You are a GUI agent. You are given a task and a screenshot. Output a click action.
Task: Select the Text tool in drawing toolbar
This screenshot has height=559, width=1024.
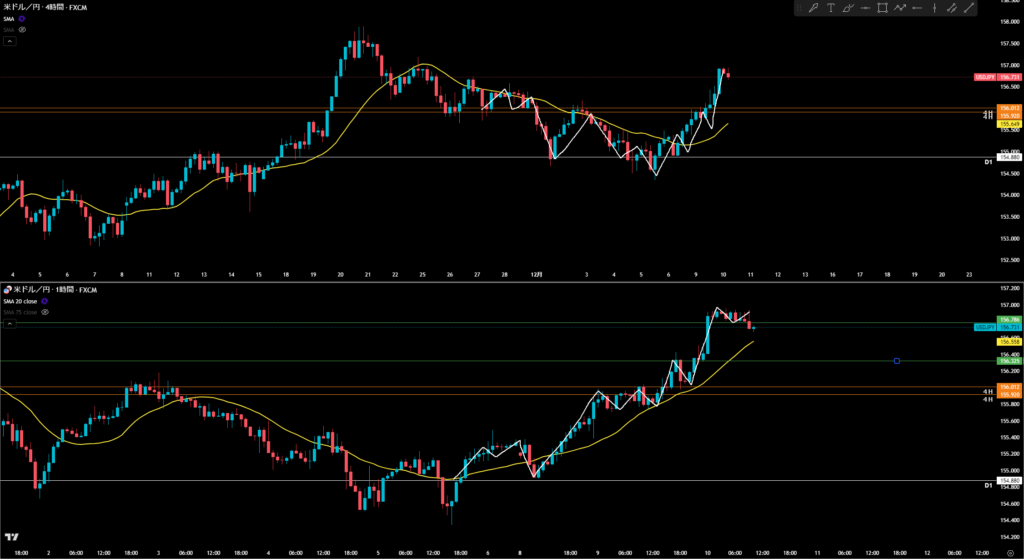click(832, 9)
